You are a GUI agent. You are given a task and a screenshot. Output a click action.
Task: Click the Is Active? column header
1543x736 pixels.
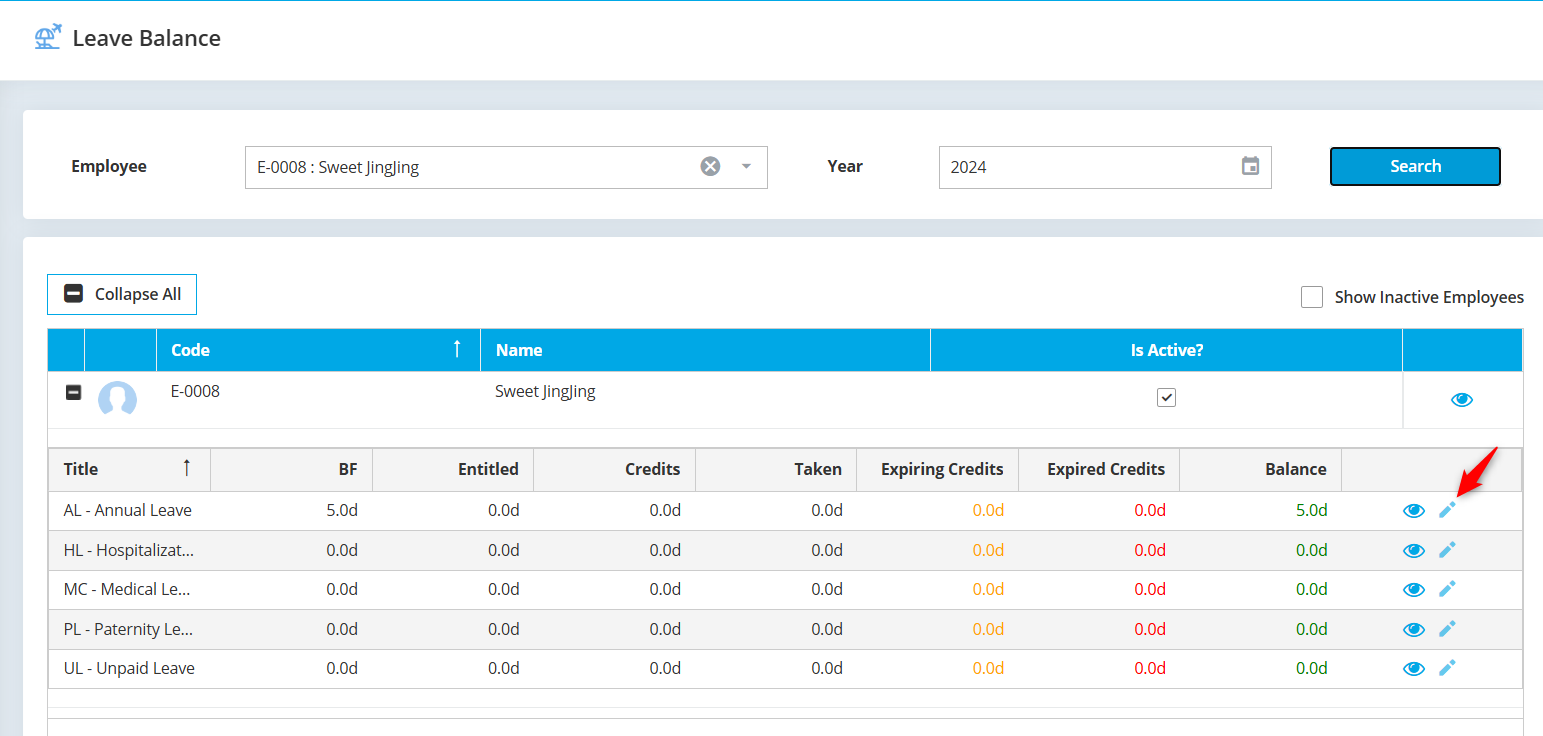point(1166,350)
